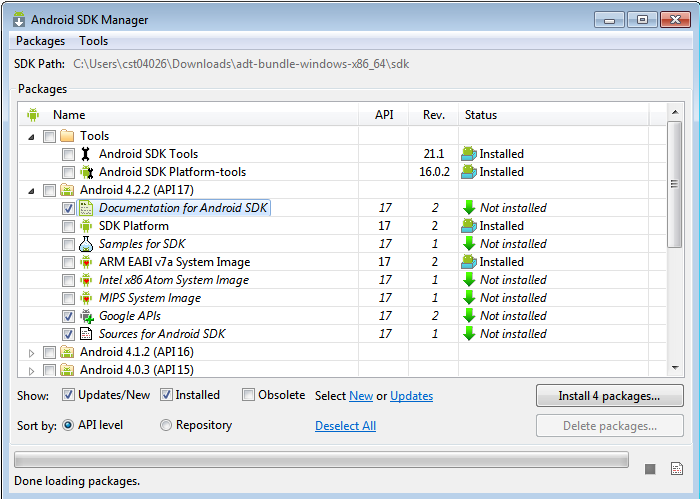The width and height of the screenshot is (700, 499).
Task: Open the Tools menu
Action: [94, 41]
